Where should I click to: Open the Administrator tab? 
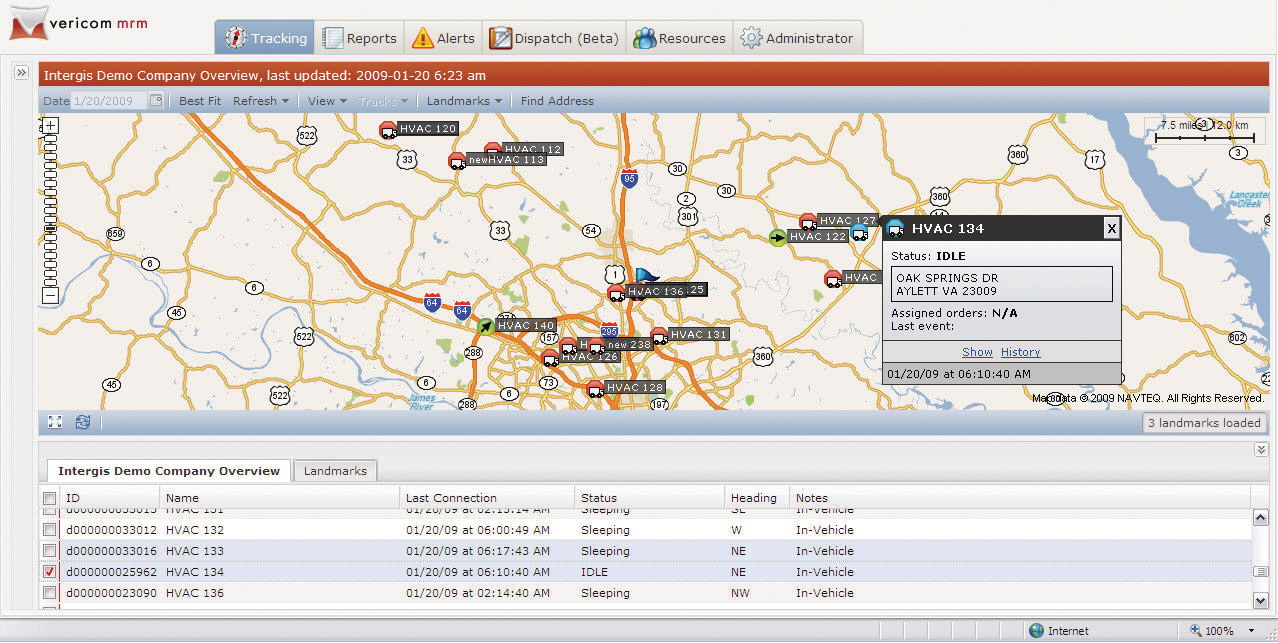tap(798, 38)
